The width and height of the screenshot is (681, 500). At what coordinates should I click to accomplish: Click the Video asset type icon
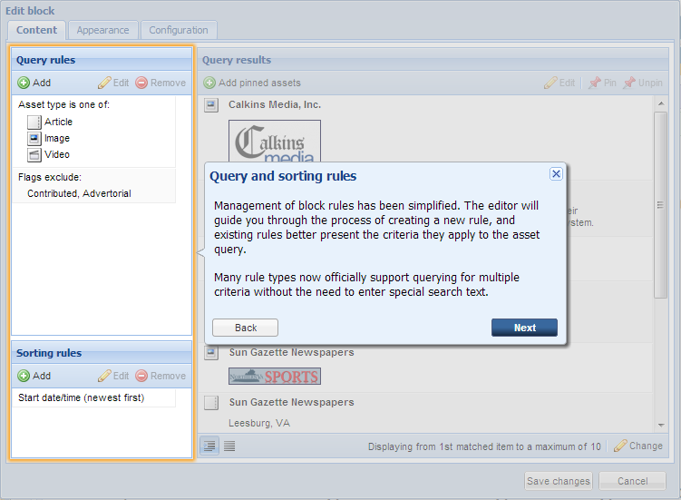pos(34,155)
